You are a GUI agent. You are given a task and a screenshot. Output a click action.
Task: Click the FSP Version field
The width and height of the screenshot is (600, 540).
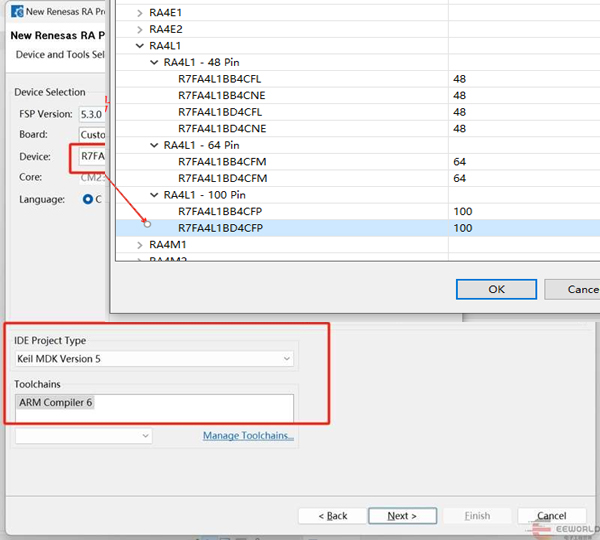[92, 114]
